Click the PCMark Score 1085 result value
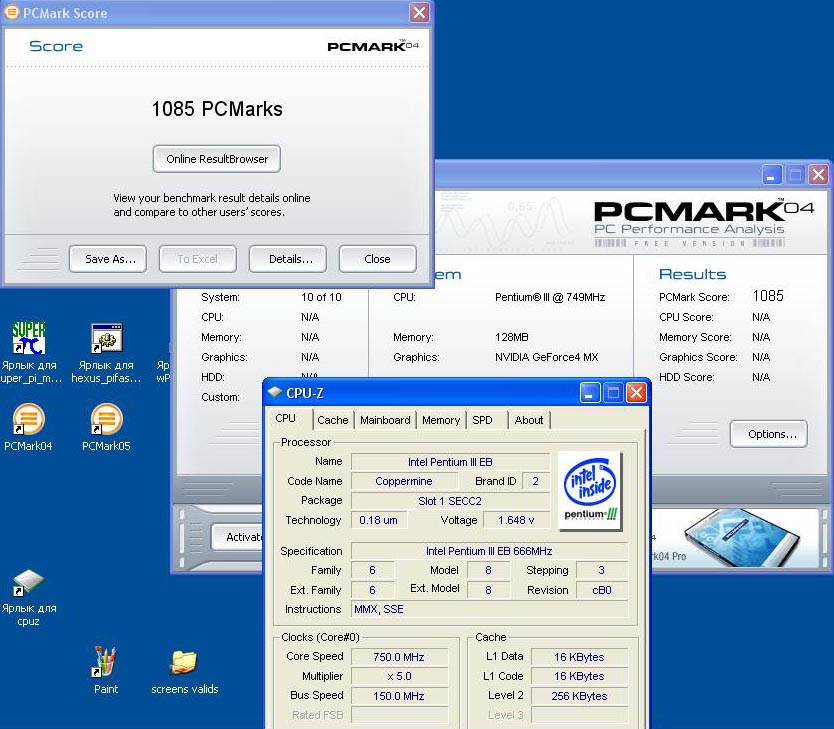 [768, 296]
